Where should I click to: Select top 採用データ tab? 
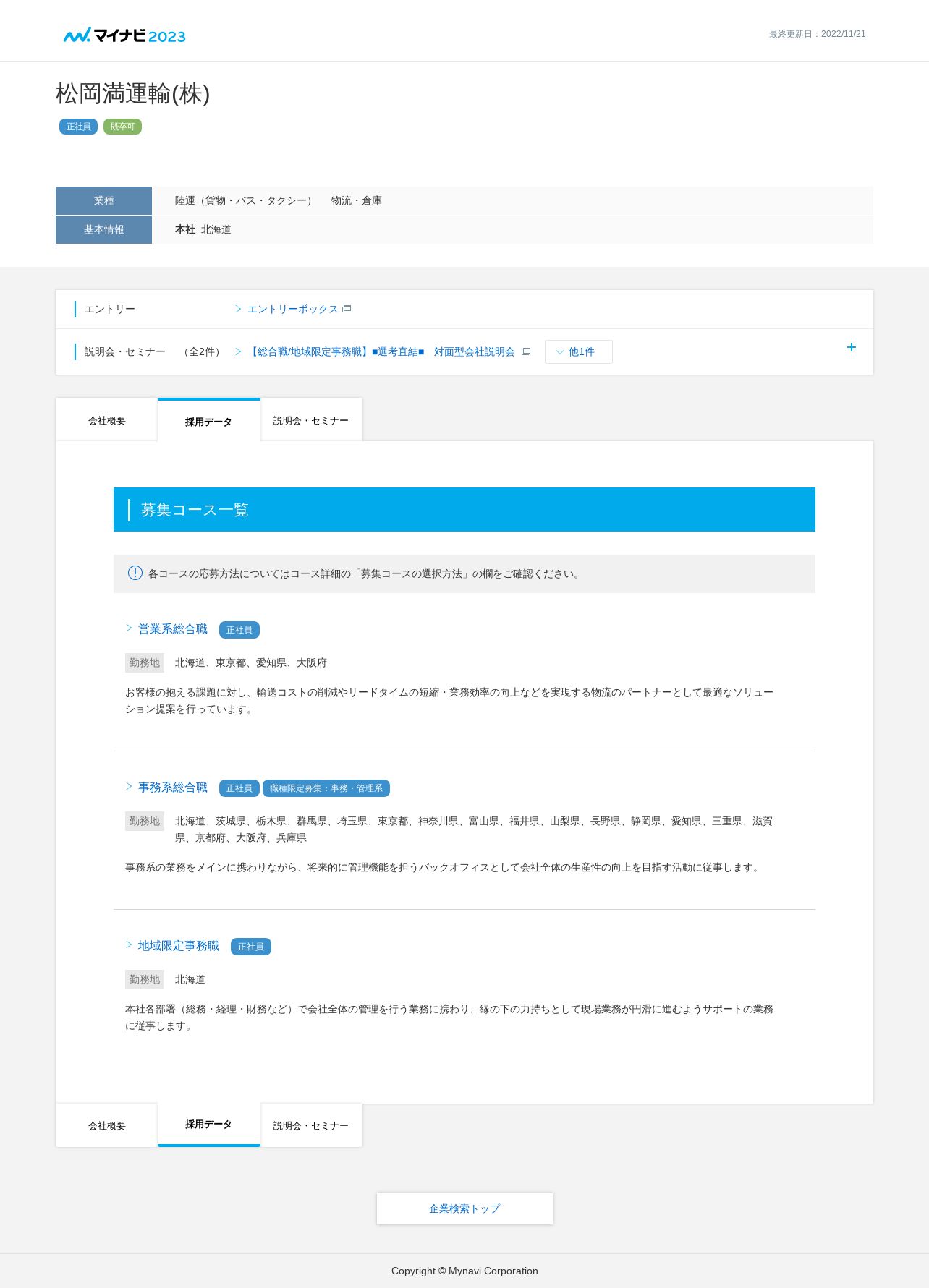208,421
